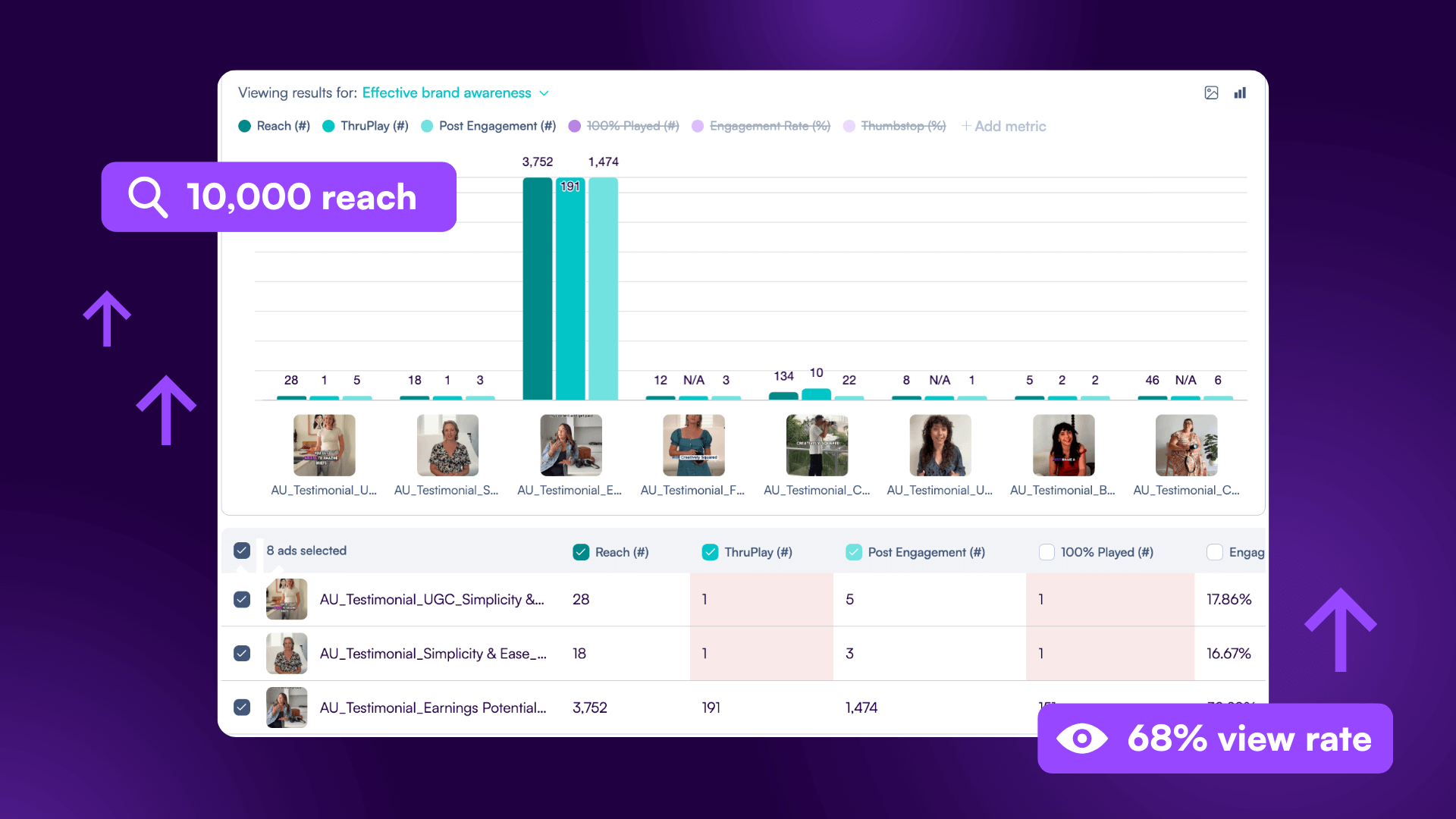The image size is (1456, 819).
Task: Click the Reach (#) legend dot
Action: (244, 127)
